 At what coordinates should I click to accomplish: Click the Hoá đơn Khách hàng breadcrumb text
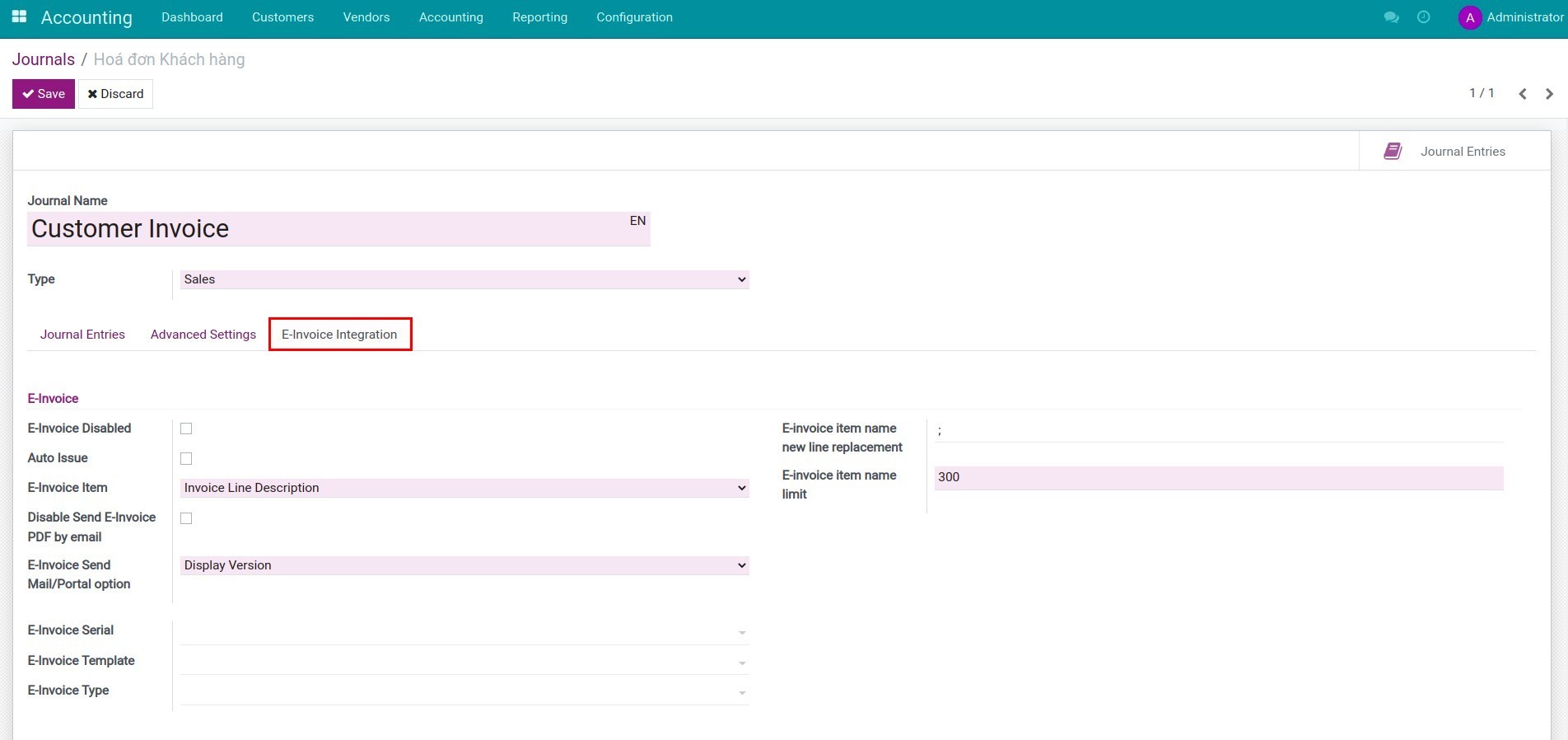click(169, 59)
